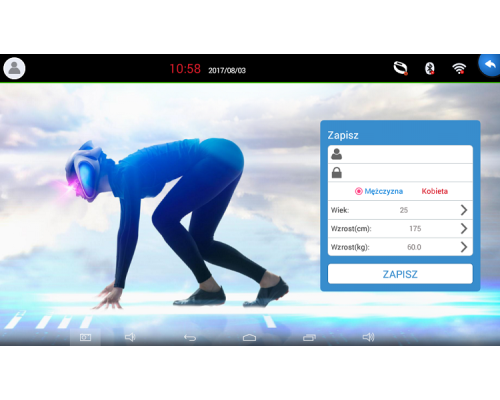The width and height of the screenshot is (500, 400).
Task: Open the Wi-Fi settings icon
Action: 459,68
